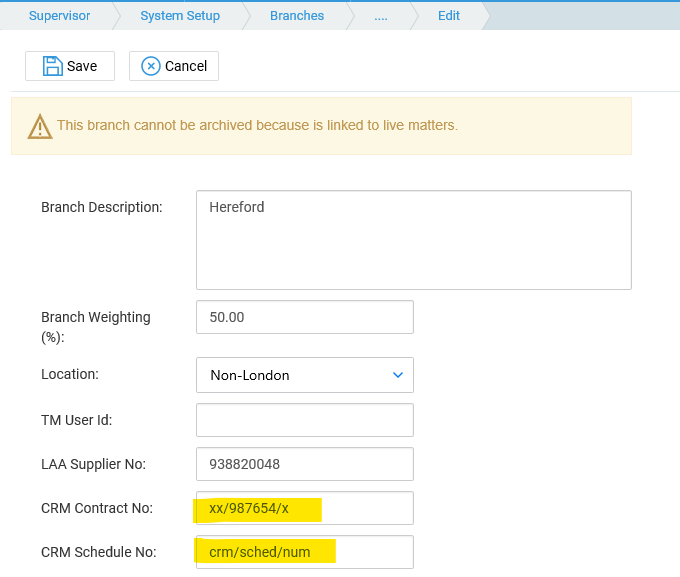The width and height of the screenshot is (680, 577).
Task: Select the Edit breadcrumb item
Action: pos(449,16)
